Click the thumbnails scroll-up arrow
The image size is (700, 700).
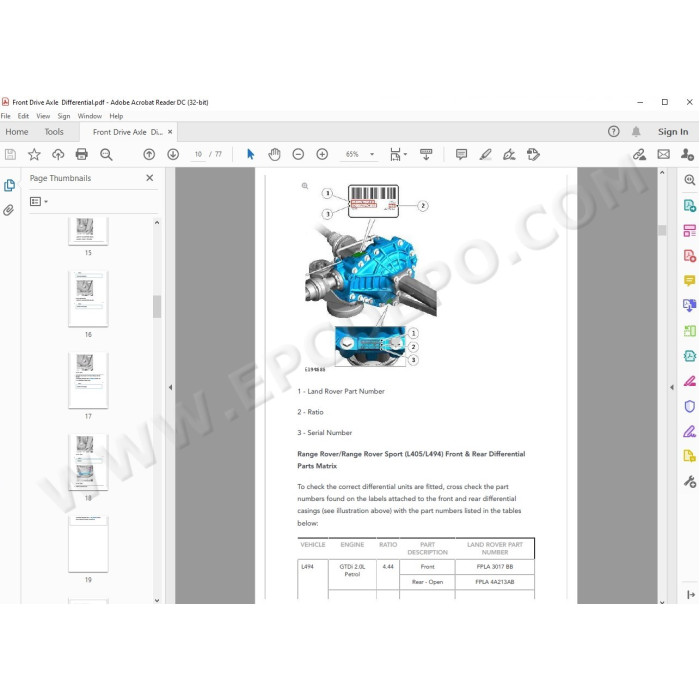(x=157, y=222)
